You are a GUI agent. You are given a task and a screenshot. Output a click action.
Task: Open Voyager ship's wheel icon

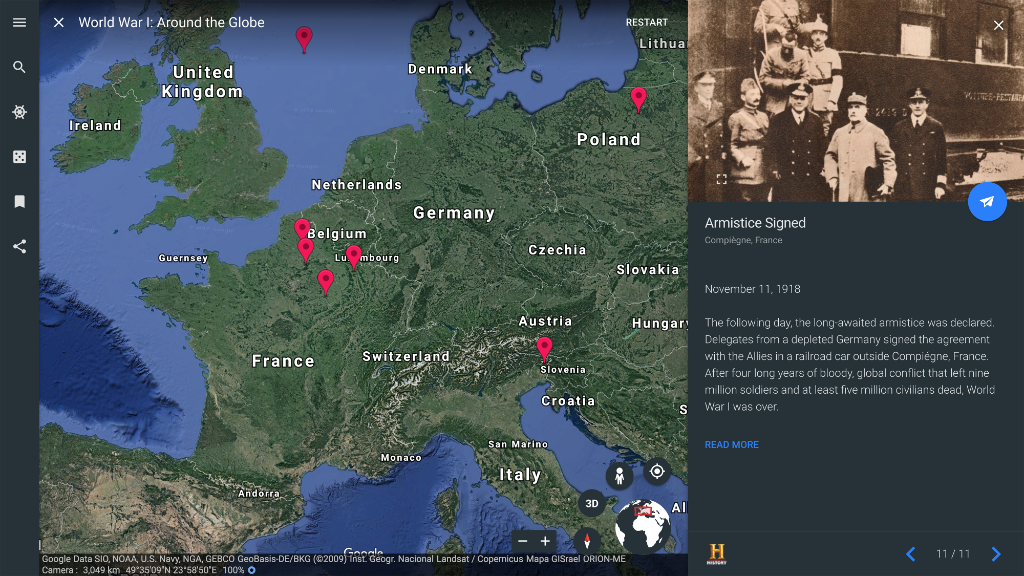tap(20, 112)
